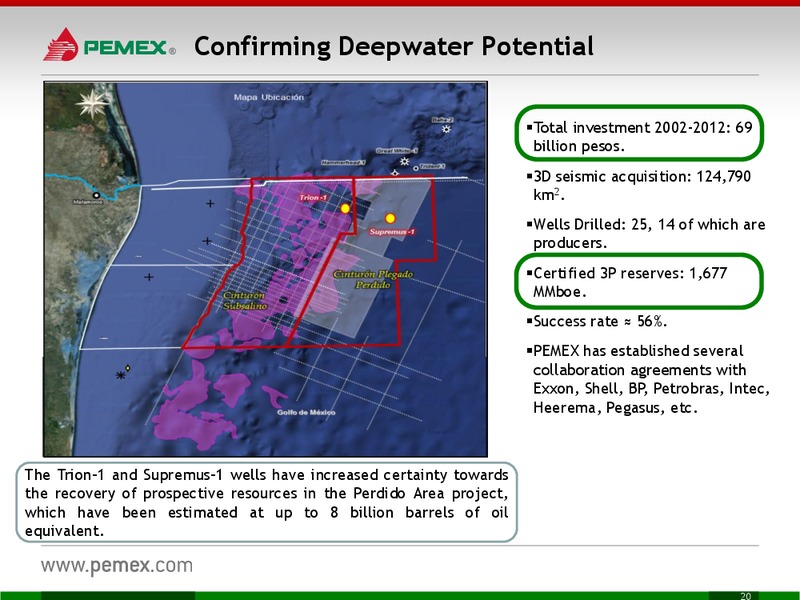Select the Success rate 56% bullet
The height and width of the screenshot is (600, 800).
click(x=597, y=321)
